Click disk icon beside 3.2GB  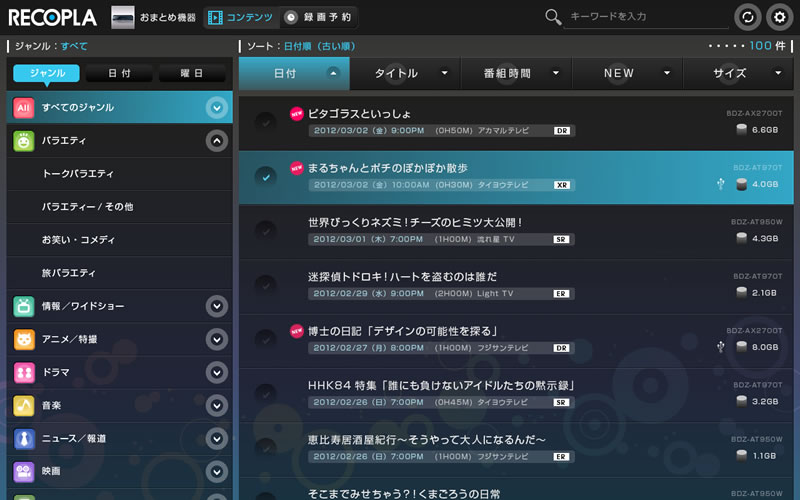pos(741,401)
